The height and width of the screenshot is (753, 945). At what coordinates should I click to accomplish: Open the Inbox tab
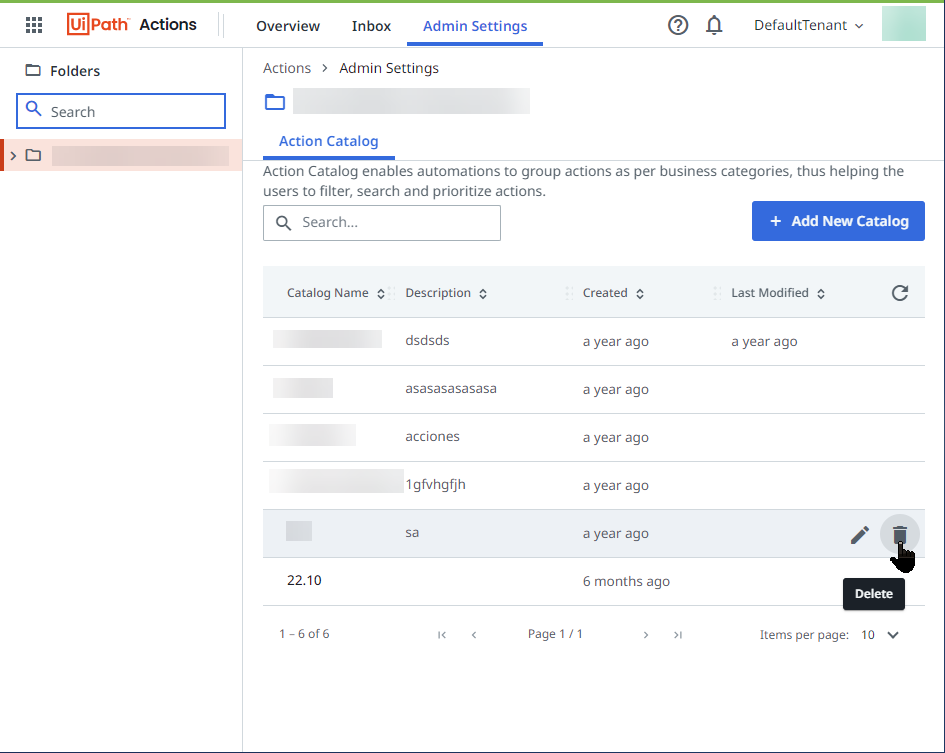371,26
